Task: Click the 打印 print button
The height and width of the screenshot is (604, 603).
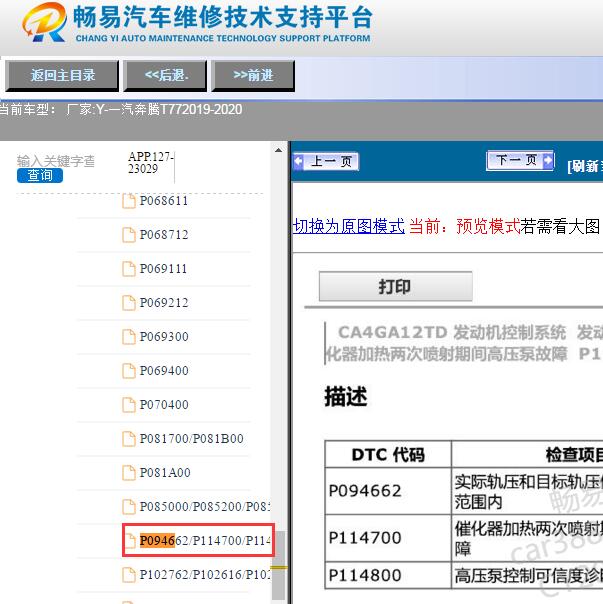Action: pyautogui.click(x=396, y=286)
